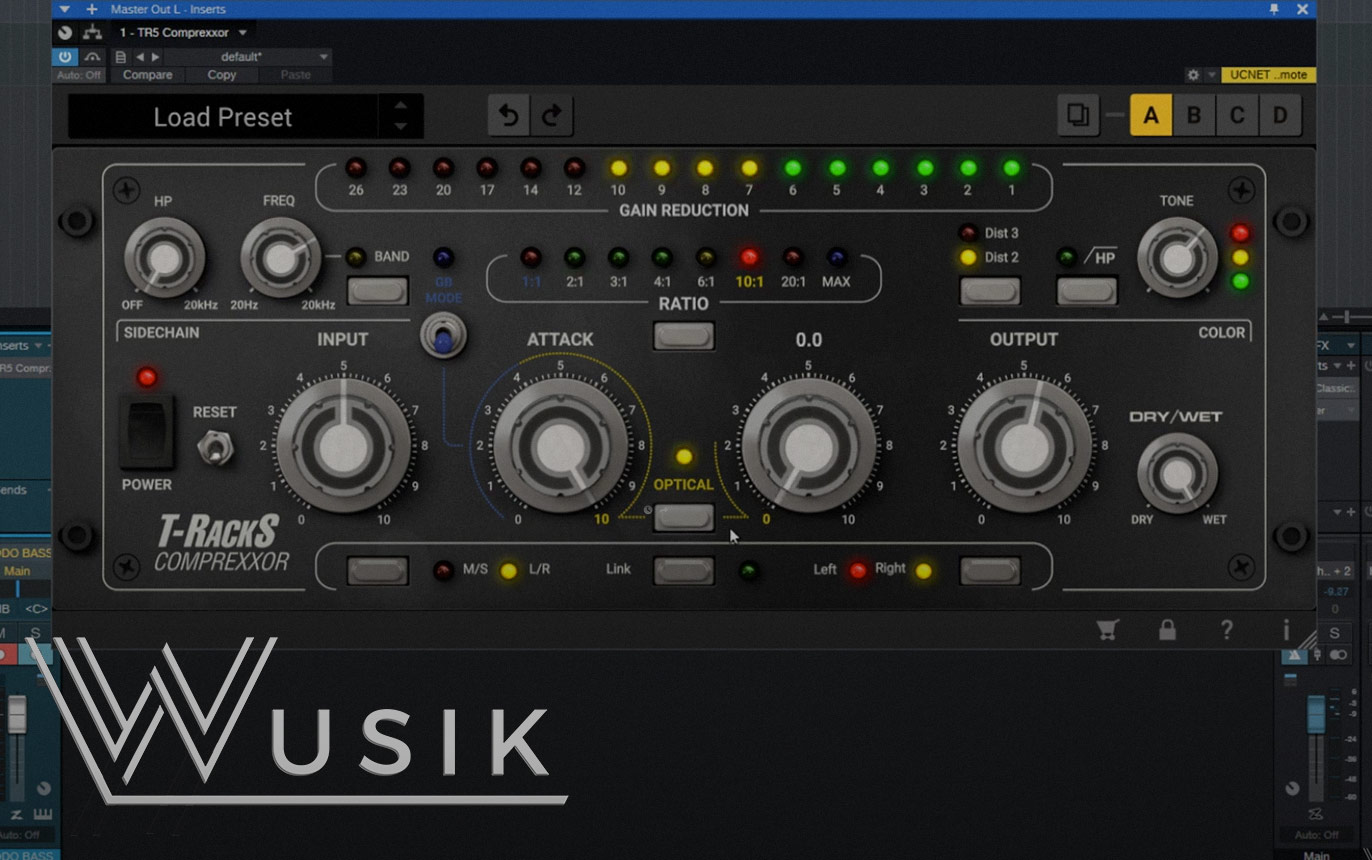1372x860 pixels.
Task: Switch to preset slot B
Action: [1193, 115]
